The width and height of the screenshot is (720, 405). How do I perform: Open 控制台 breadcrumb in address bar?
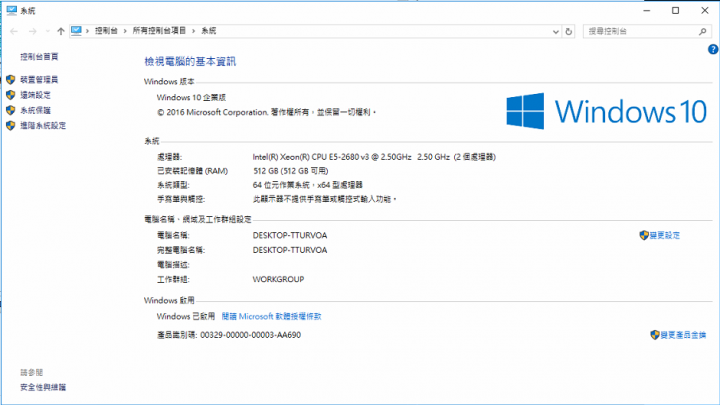pyautogui.click(x=106, y=31)
